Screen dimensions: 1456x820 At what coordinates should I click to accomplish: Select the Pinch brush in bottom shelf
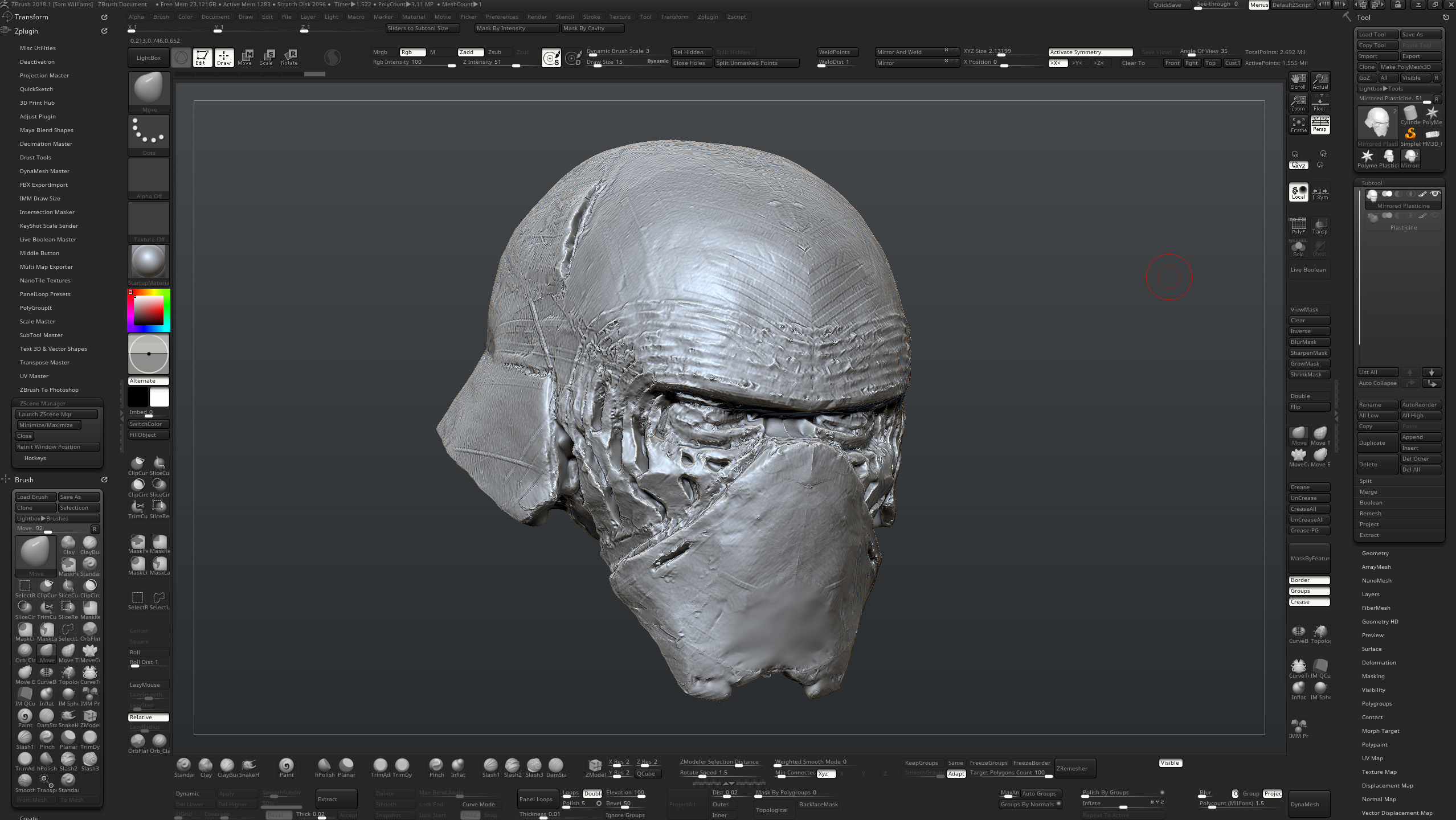point(436,768)
